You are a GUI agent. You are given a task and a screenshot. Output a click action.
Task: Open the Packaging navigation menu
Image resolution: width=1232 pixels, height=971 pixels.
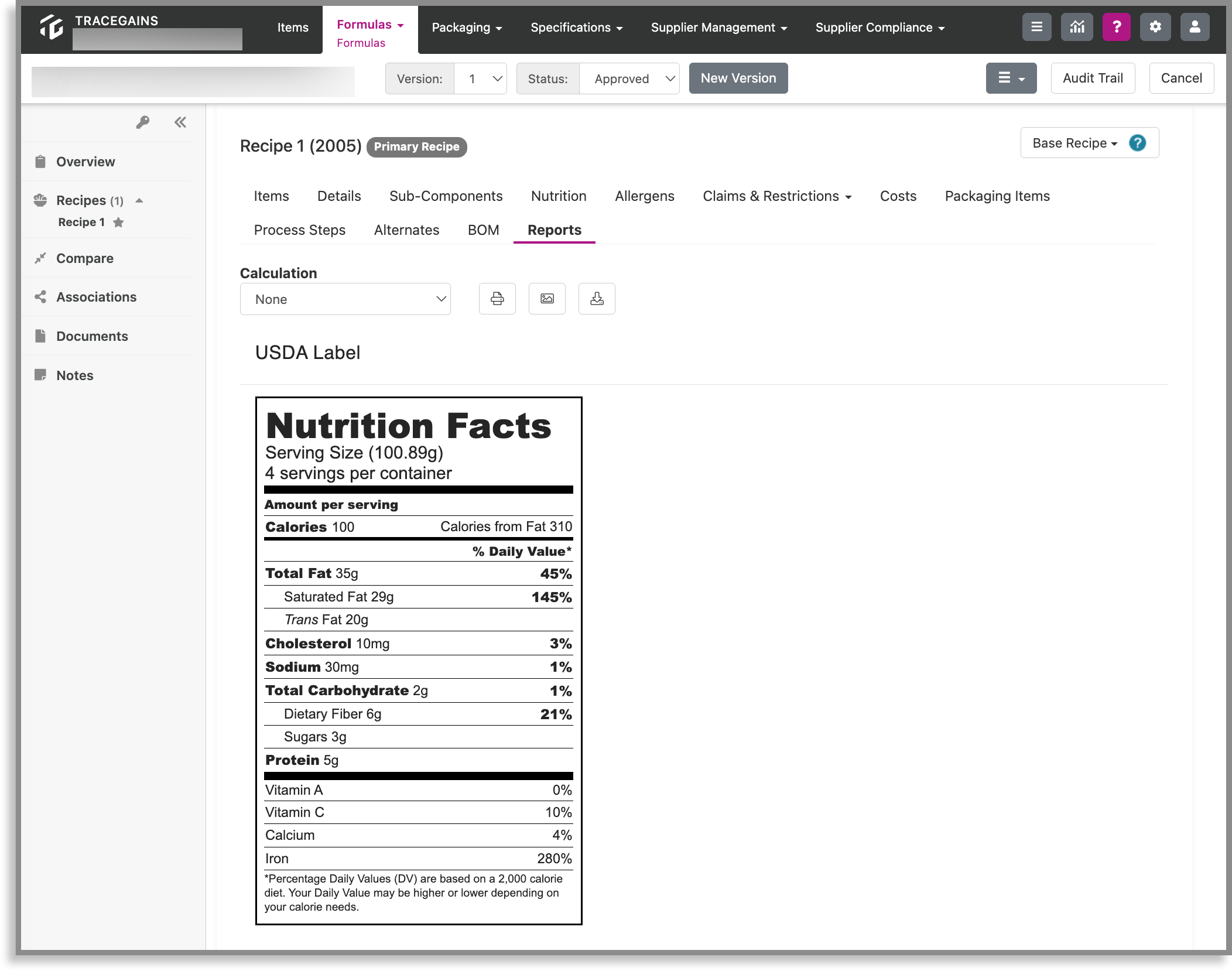tap(467, 28)
